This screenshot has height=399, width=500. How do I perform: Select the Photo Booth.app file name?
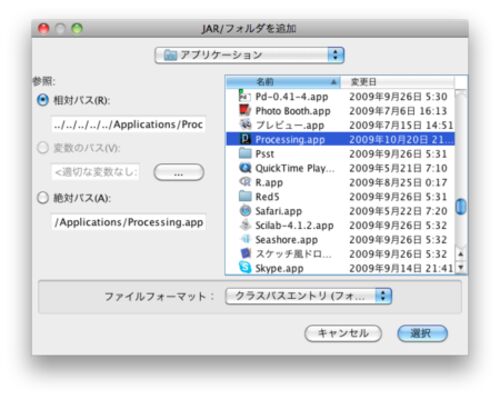coord(293,111)
